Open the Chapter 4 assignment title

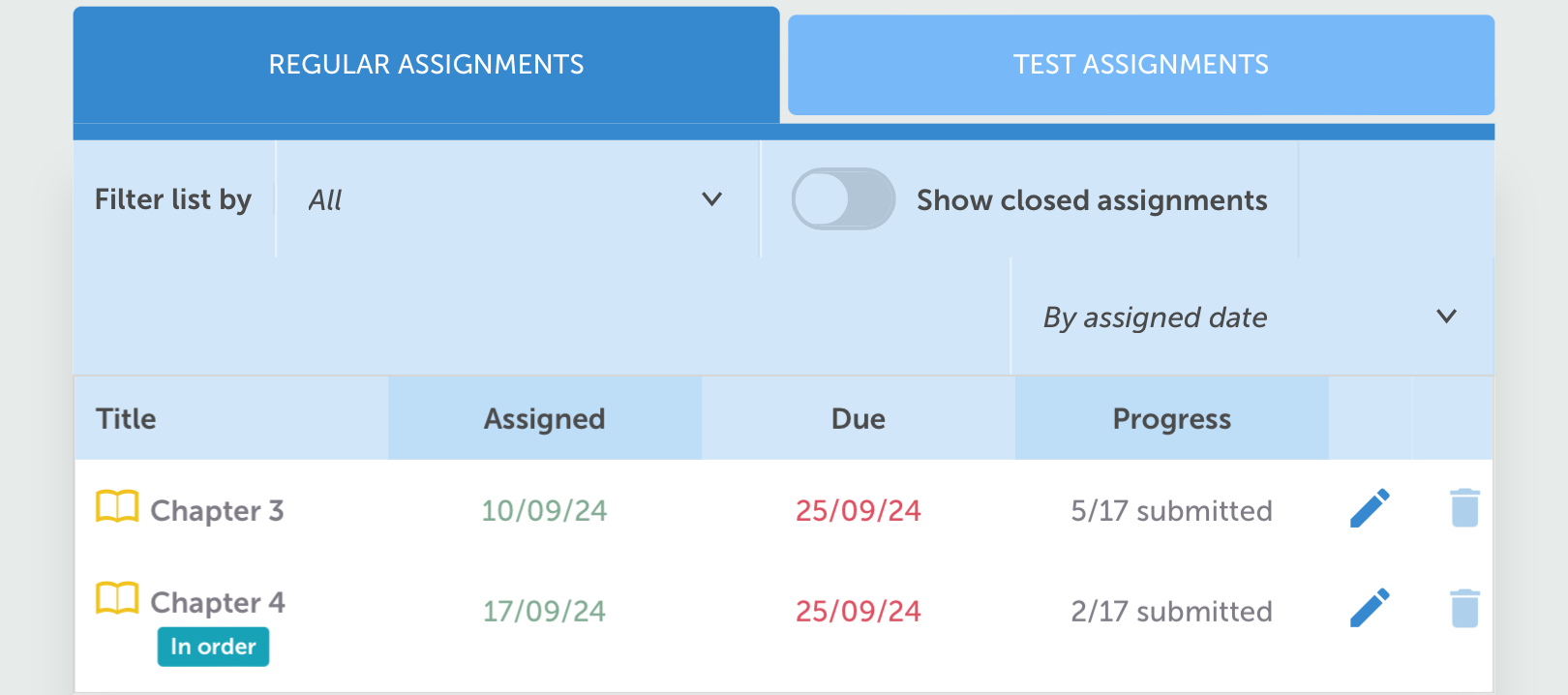[217, 602]
